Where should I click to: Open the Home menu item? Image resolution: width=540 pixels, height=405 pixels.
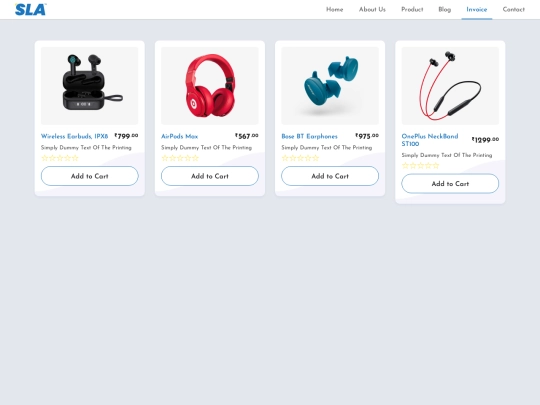334,10
